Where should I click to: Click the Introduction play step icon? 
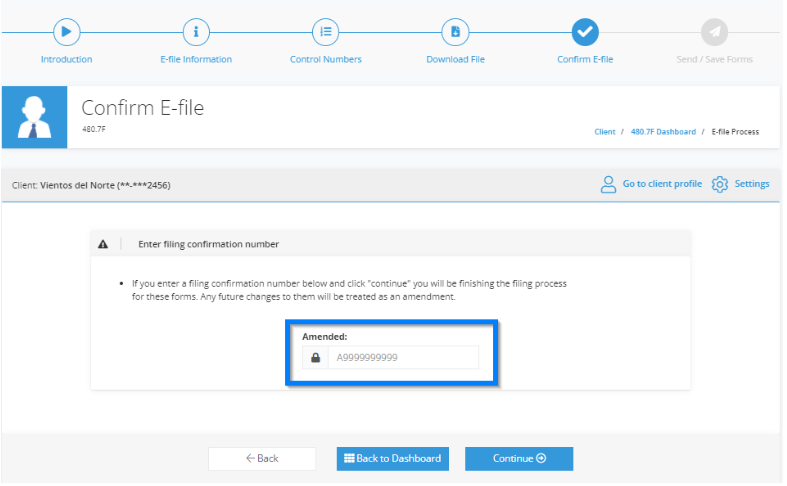[x=66, y=32]
